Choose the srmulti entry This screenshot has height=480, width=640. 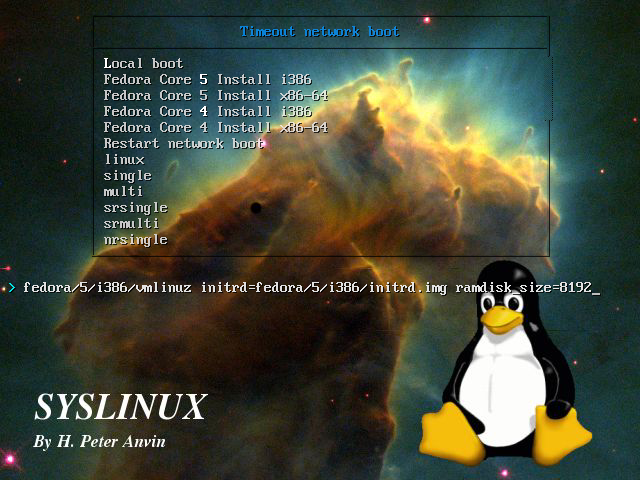click(131, 223)
